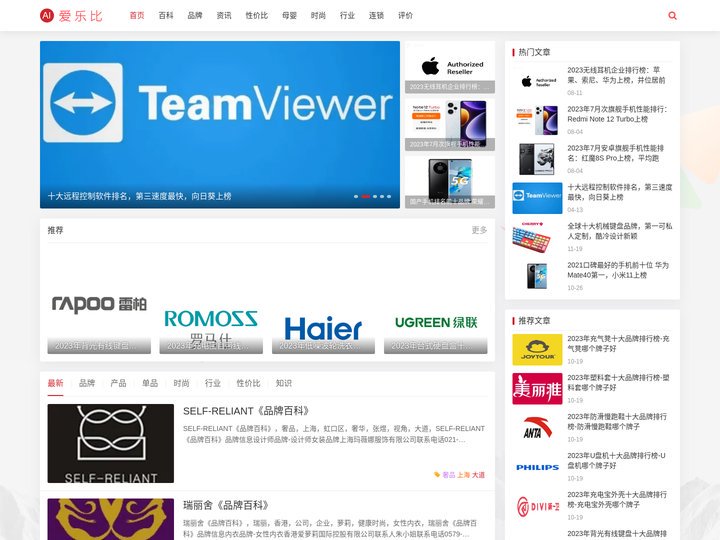This screenshot has height=540, width=720.
Task: Select the first carousel dot indicator
Action: pos(356,197)
